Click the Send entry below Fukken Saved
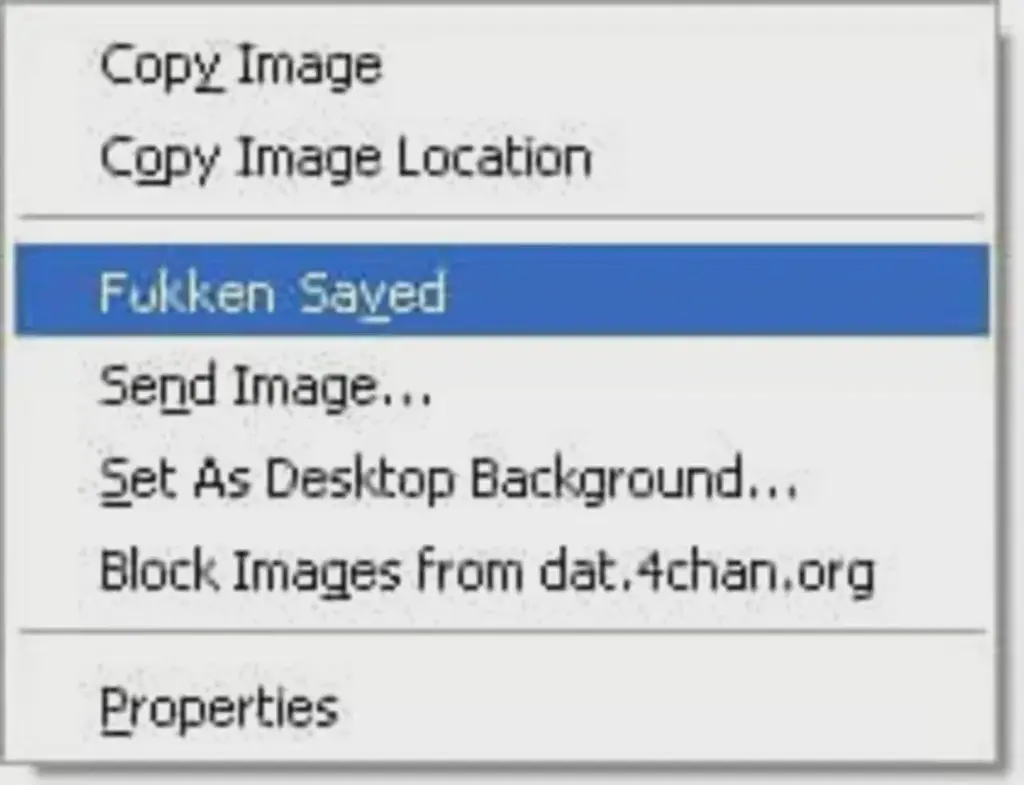Viewport: 1024px width, 785px height. click(502, 387)
